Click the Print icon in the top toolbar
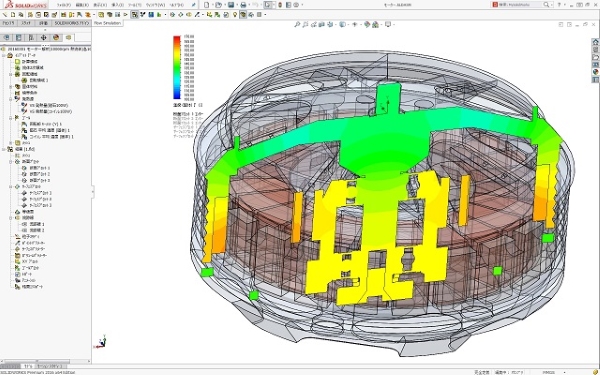The width and height of the screenshot is (600, 375). point(243,5)
